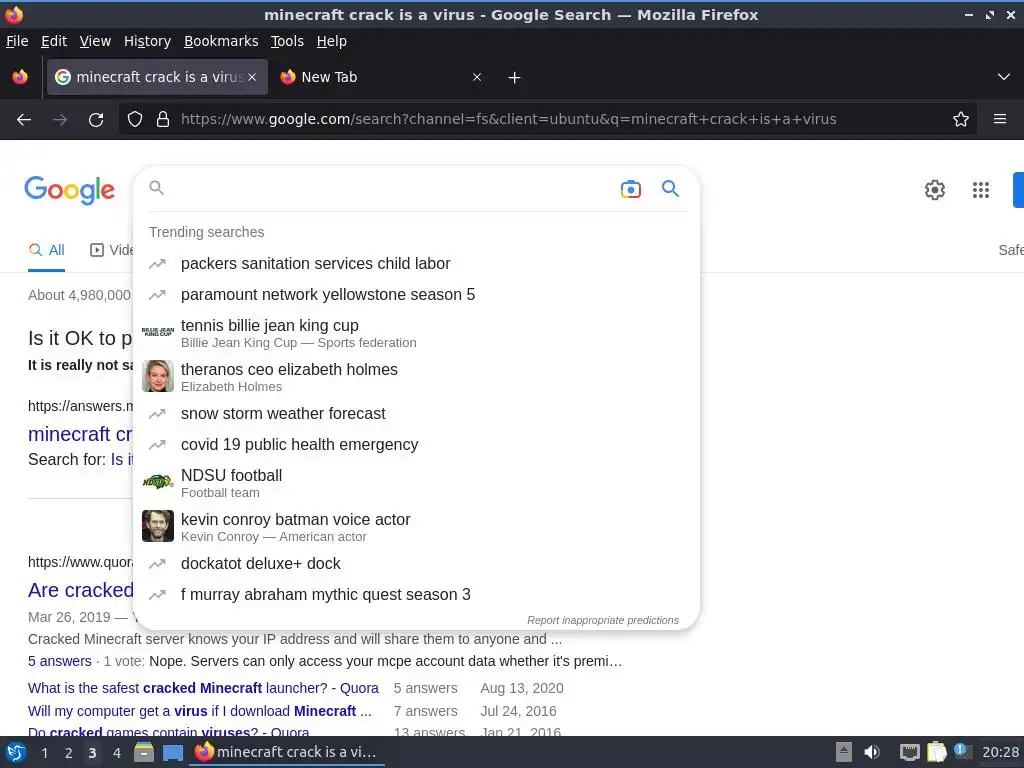The image size is (1024, 768).
Task: Open 'What is the safest cracked Minecraft launcher' link
Action: (203, 688)
